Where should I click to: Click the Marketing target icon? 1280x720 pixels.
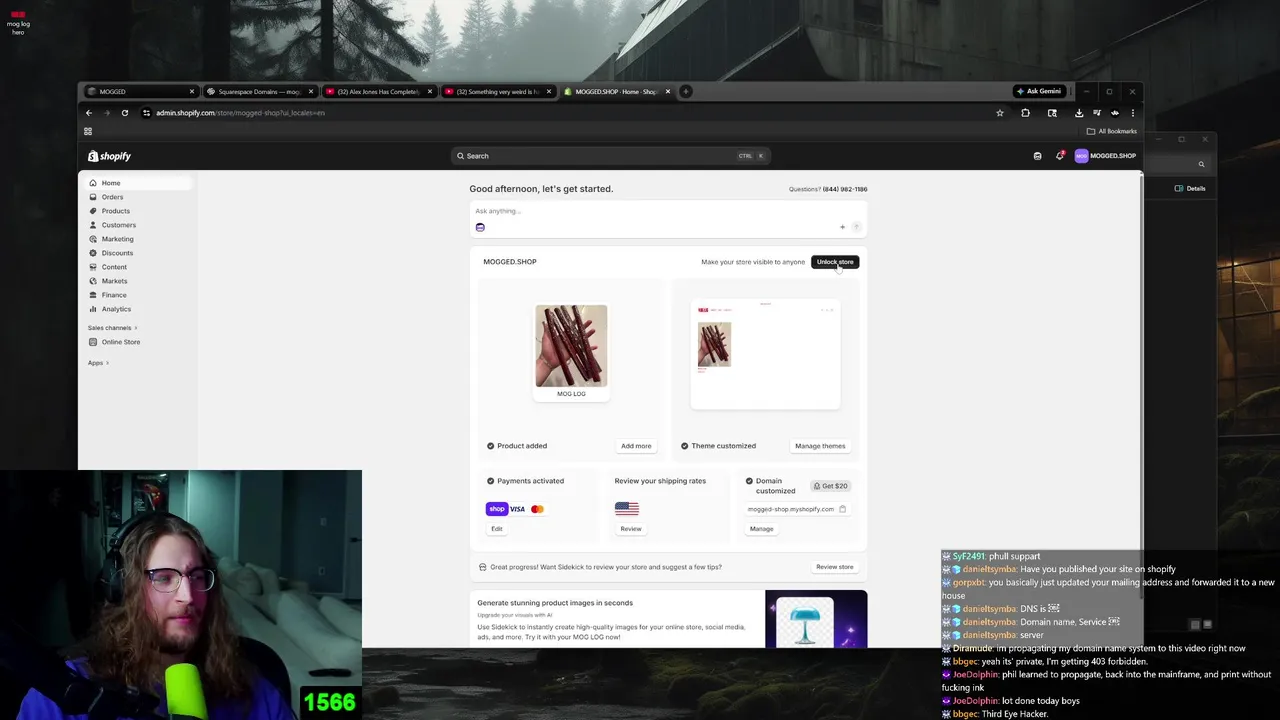tap(93, 239)
